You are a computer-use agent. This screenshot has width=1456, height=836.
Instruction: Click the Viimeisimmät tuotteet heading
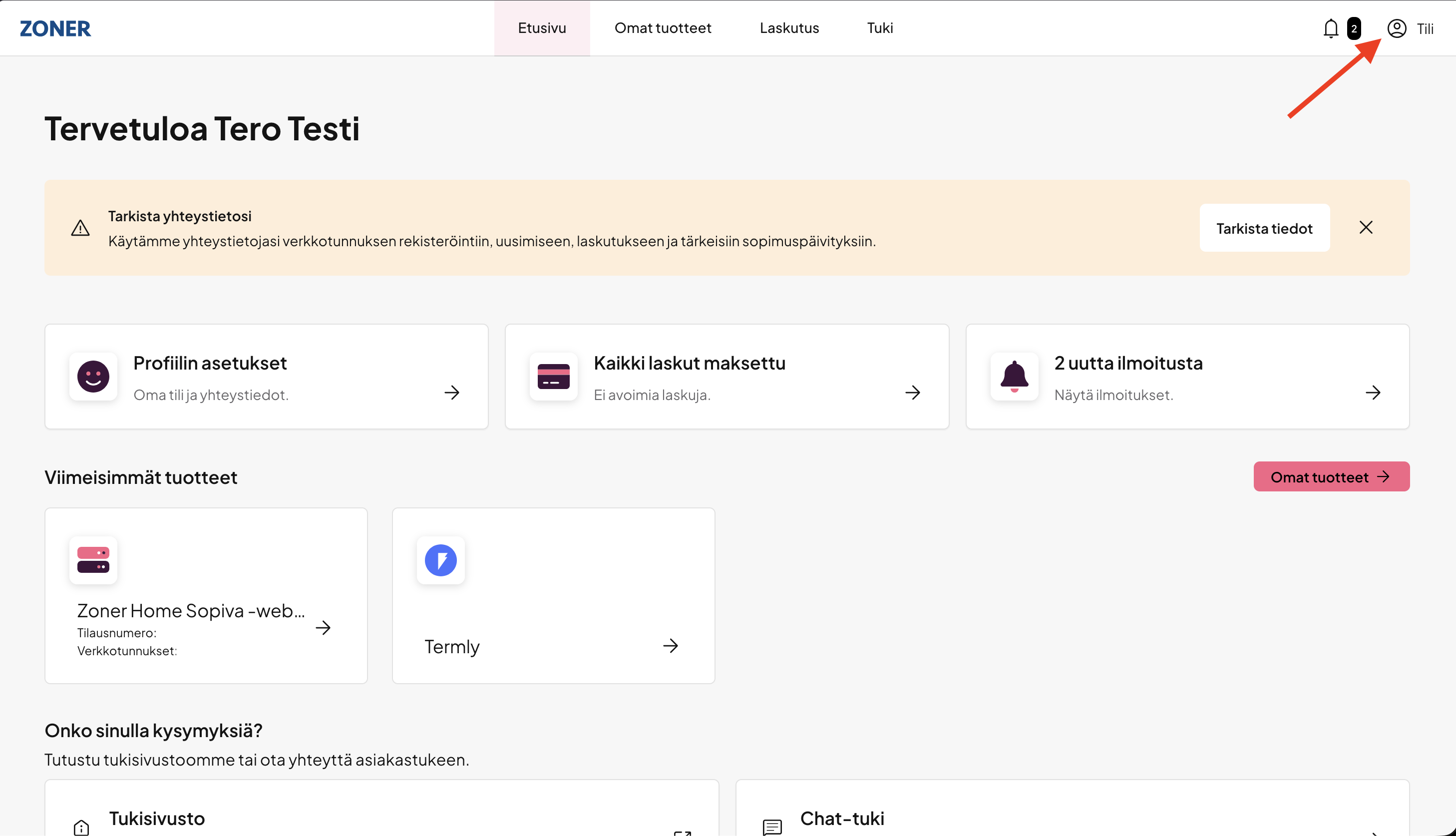(x=141, y=478)
